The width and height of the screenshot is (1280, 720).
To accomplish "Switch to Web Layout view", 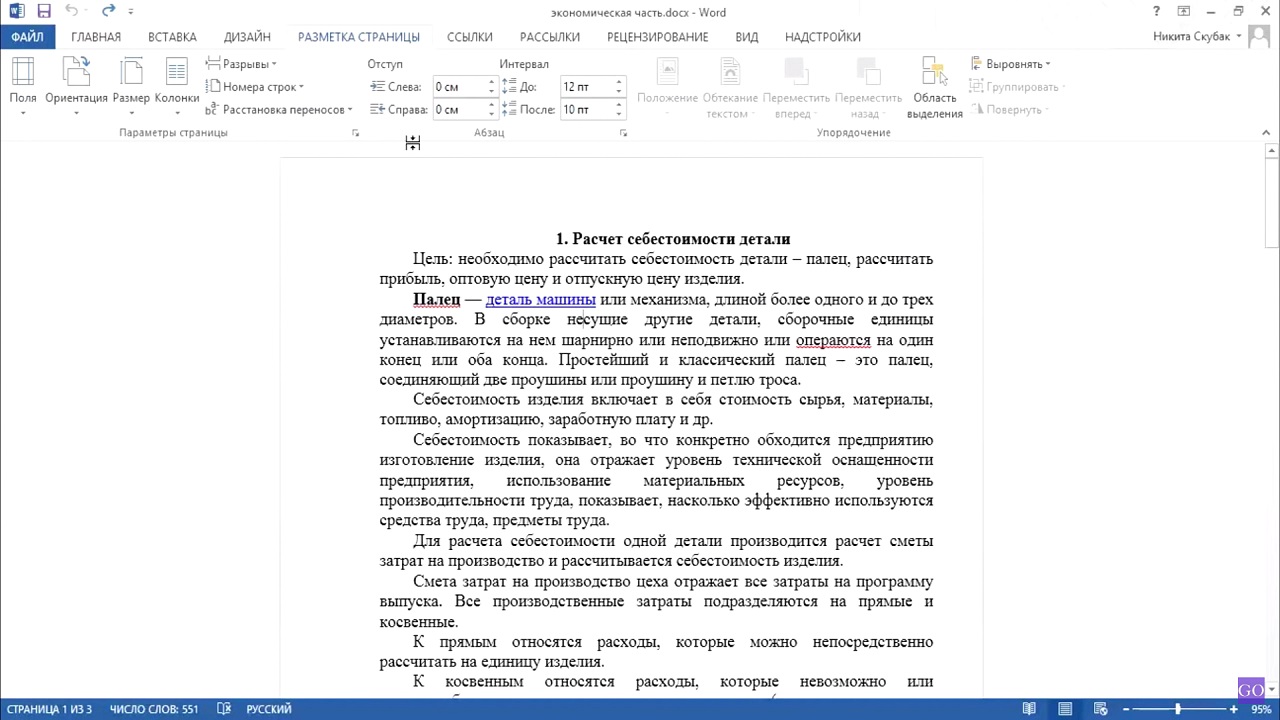I will (1102, 709).
